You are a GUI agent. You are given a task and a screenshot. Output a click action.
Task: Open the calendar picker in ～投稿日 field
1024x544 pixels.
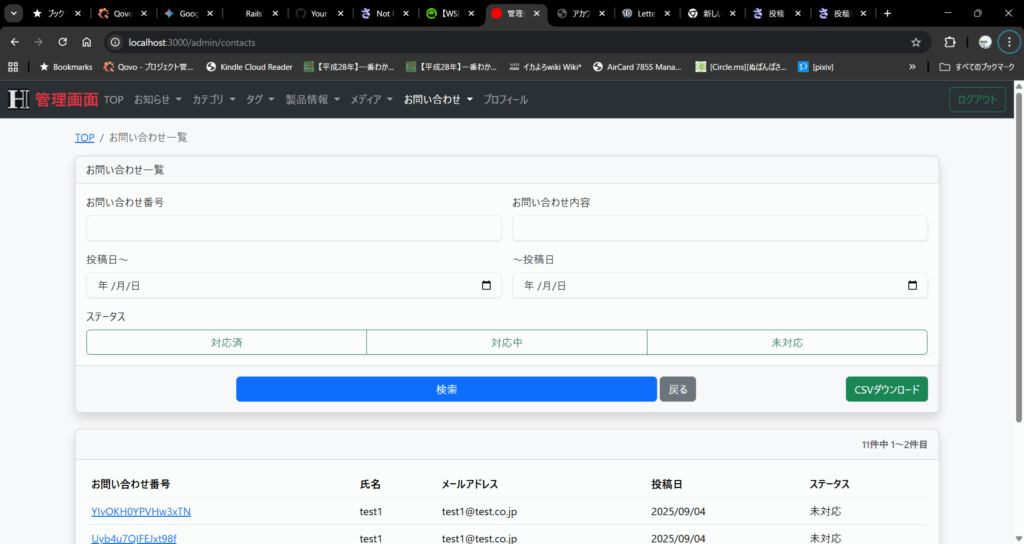[x=912, y=285]
